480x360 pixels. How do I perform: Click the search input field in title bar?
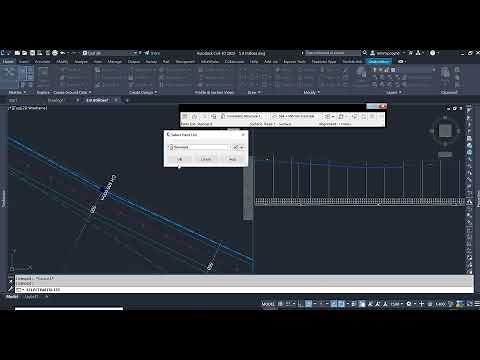click(333, 53)
